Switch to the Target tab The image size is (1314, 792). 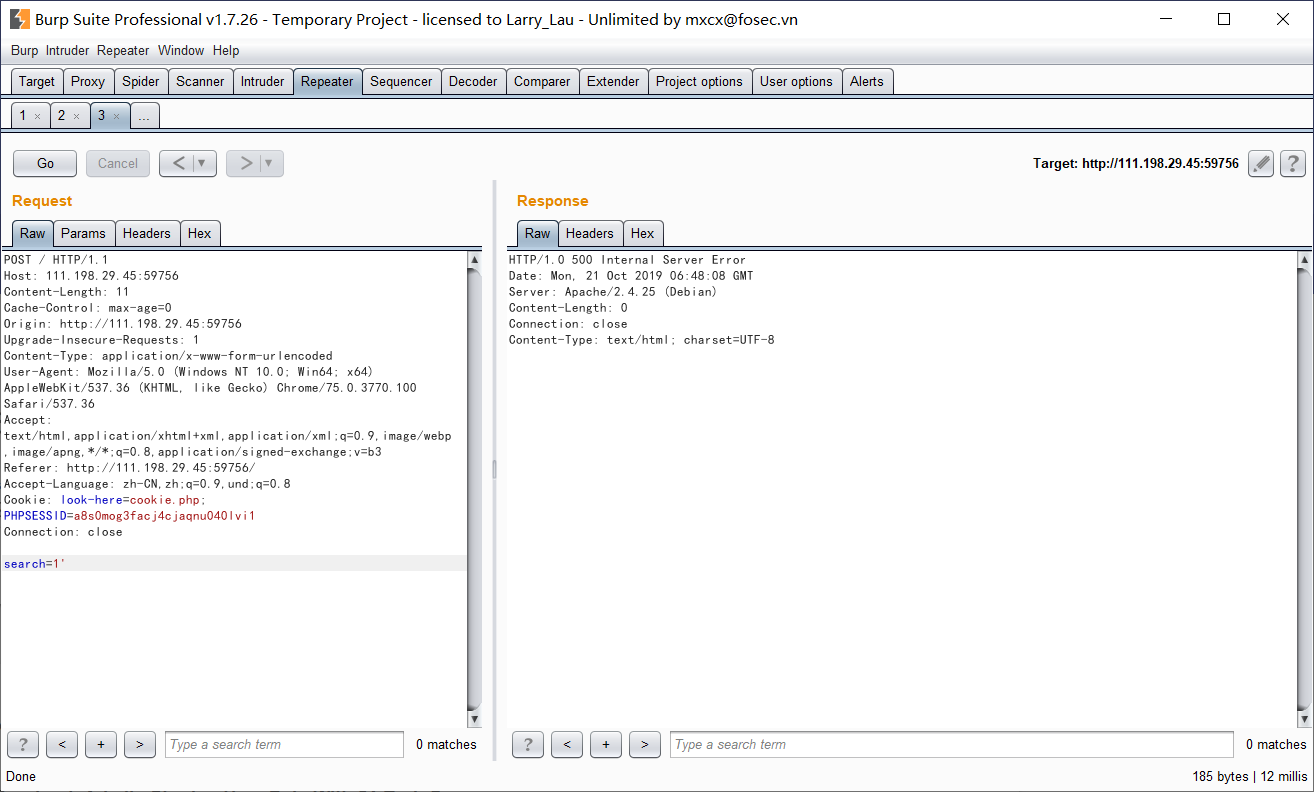37,82
